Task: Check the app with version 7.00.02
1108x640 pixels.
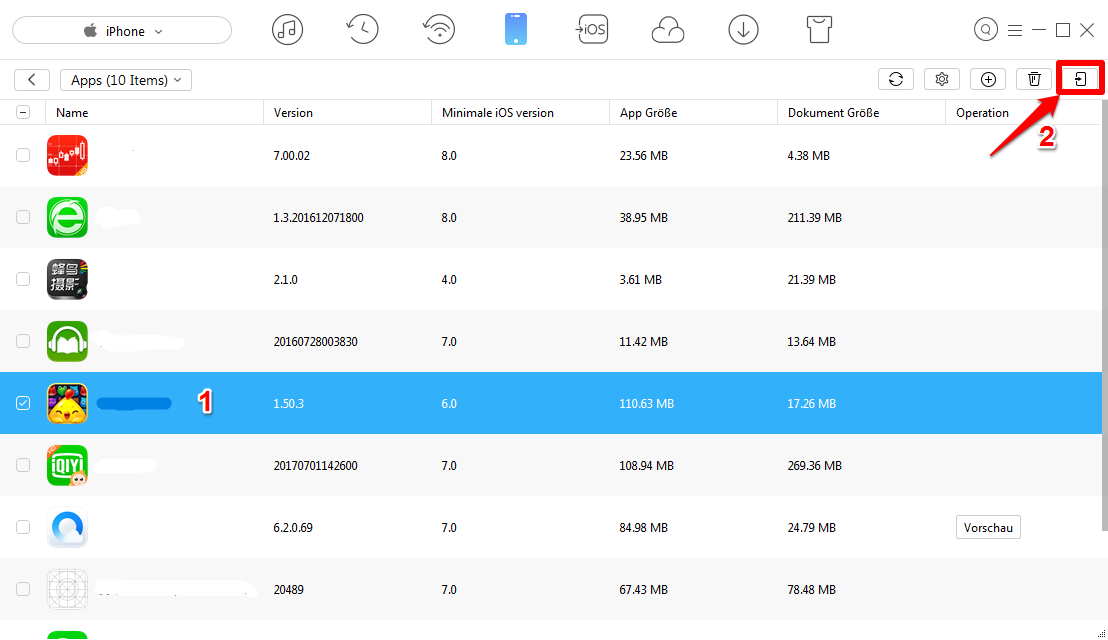Action: pos(23,155)
